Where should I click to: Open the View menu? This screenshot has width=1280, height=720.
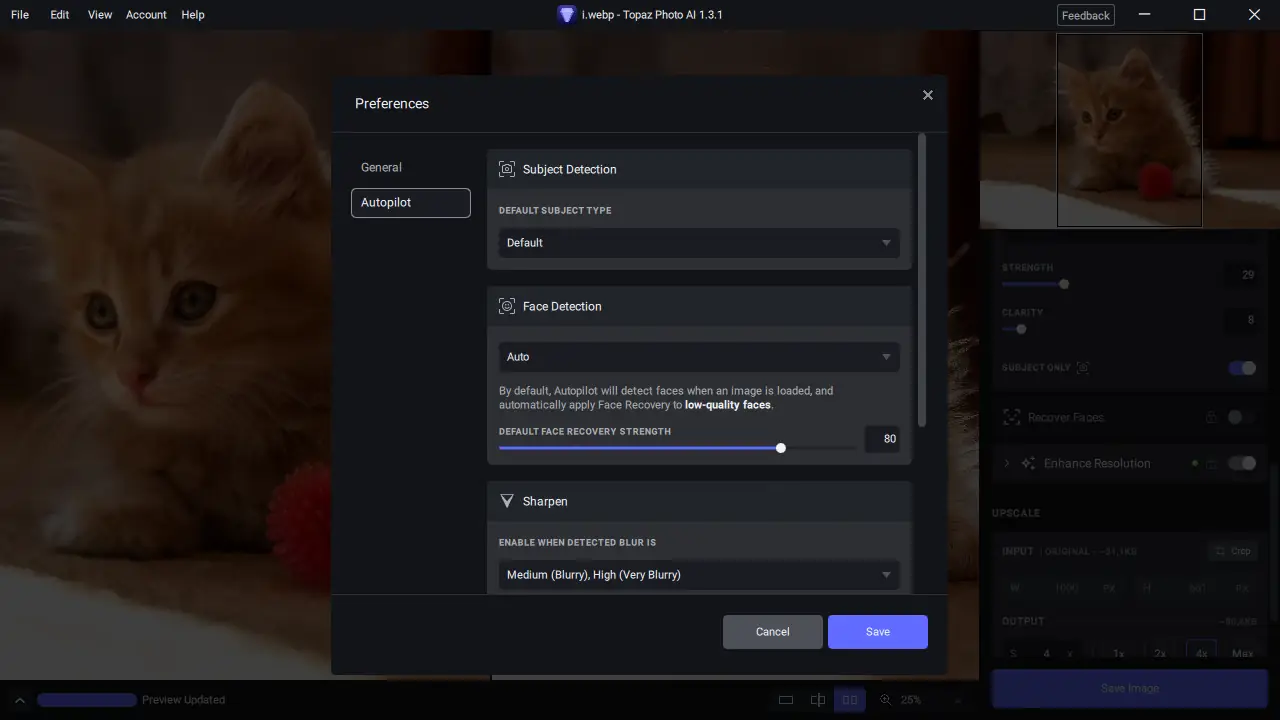click(100, 15)
